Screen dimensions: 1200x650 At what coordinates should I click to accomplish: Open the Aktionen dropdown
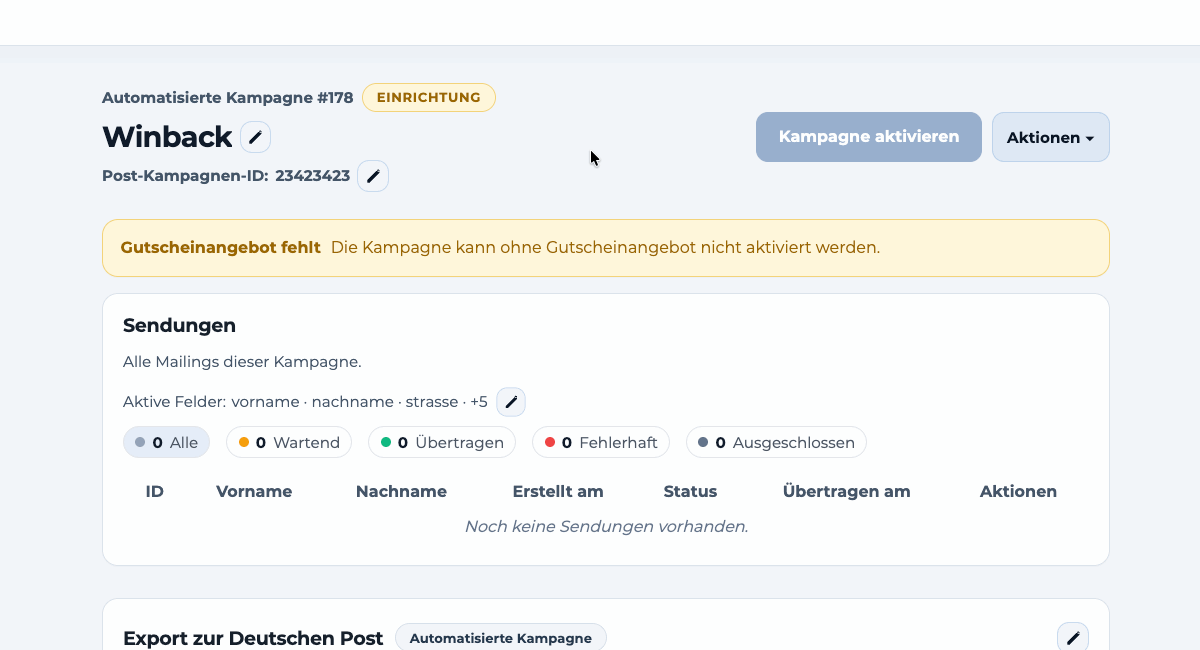point(1051,137)
